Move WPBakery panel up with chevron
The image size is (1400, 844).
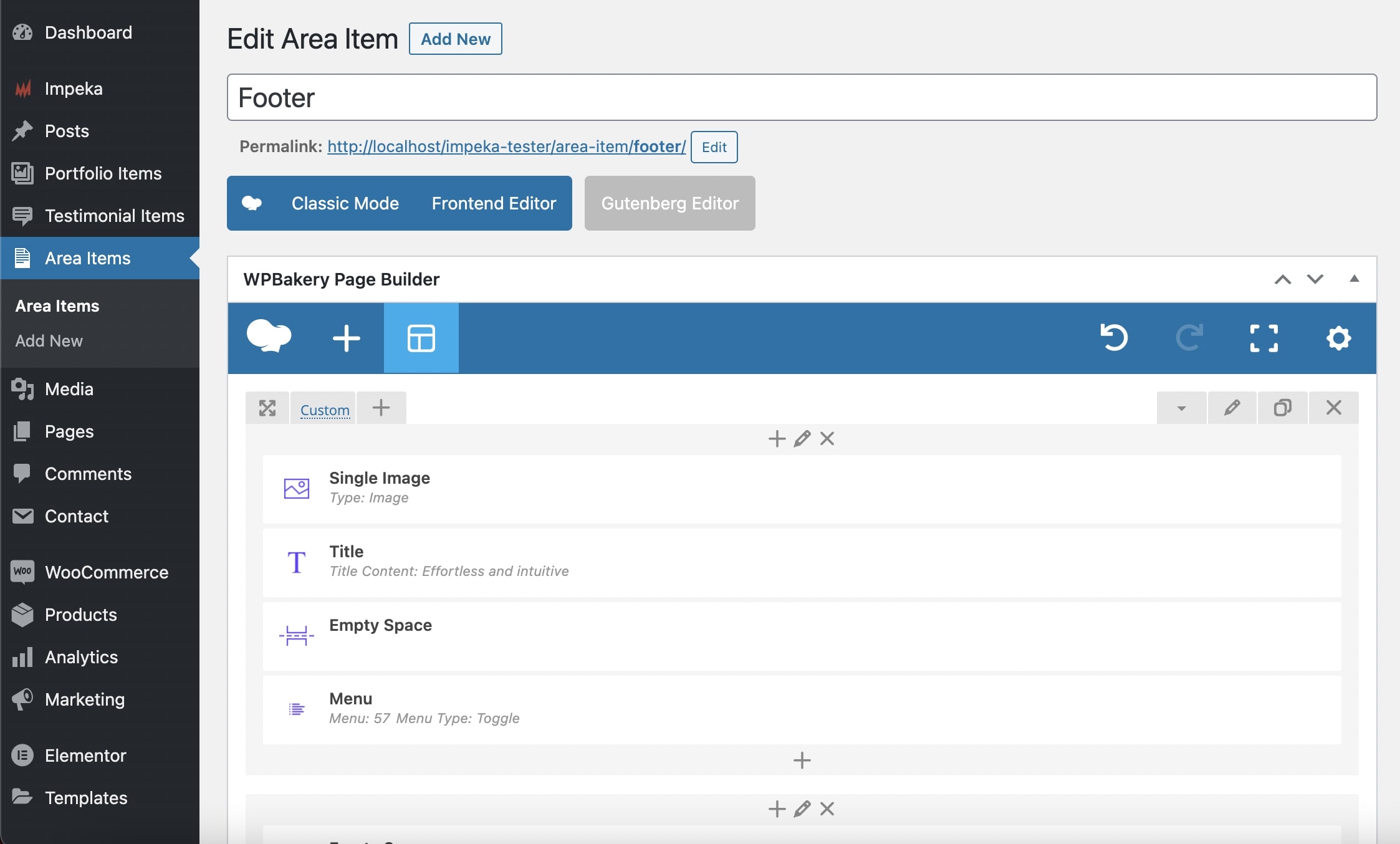tap(1282, 279)
